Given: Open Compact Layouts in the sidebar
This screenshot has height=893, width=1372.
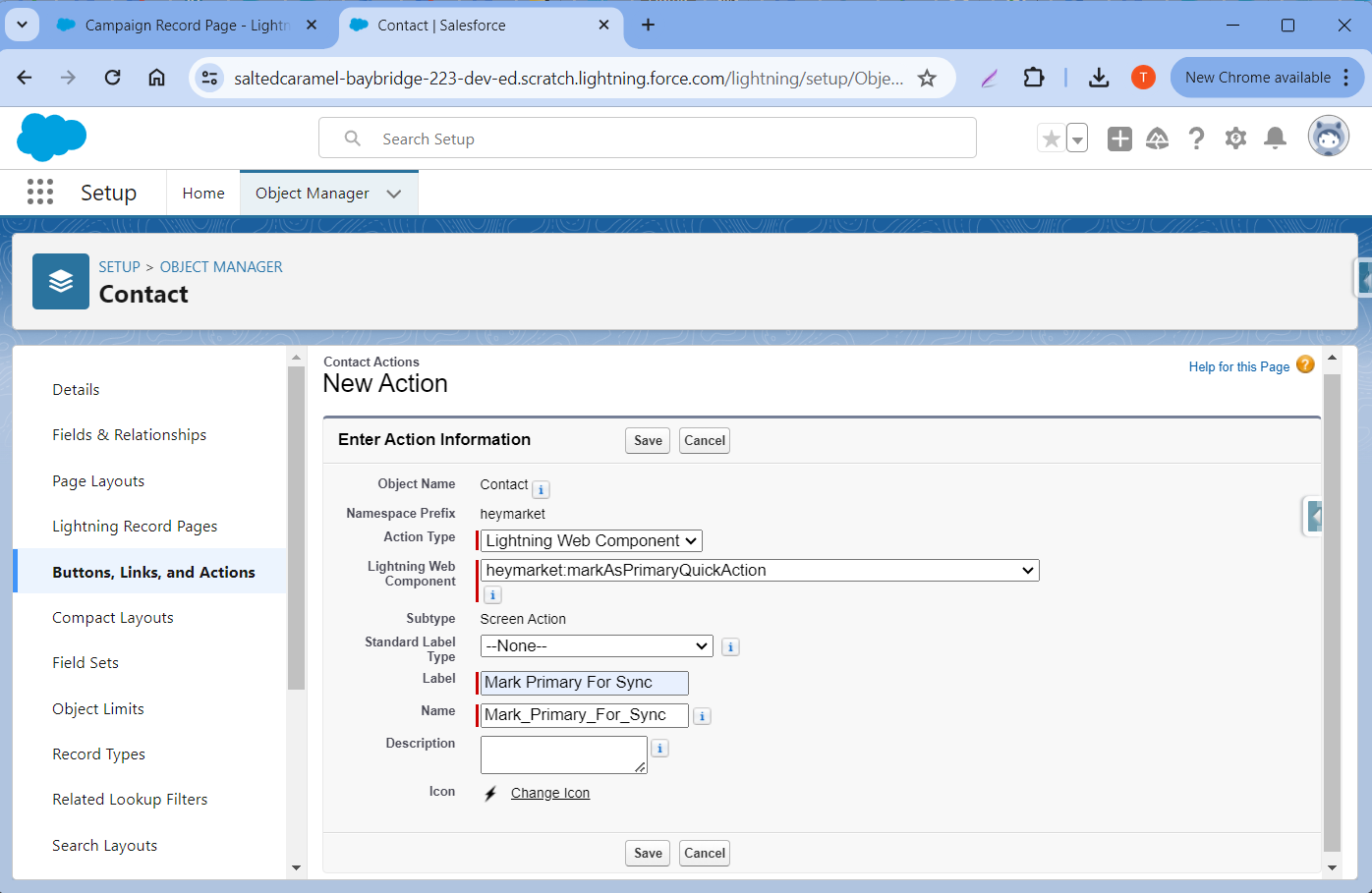Looking at the screenshot, I should tap(113, 618).
